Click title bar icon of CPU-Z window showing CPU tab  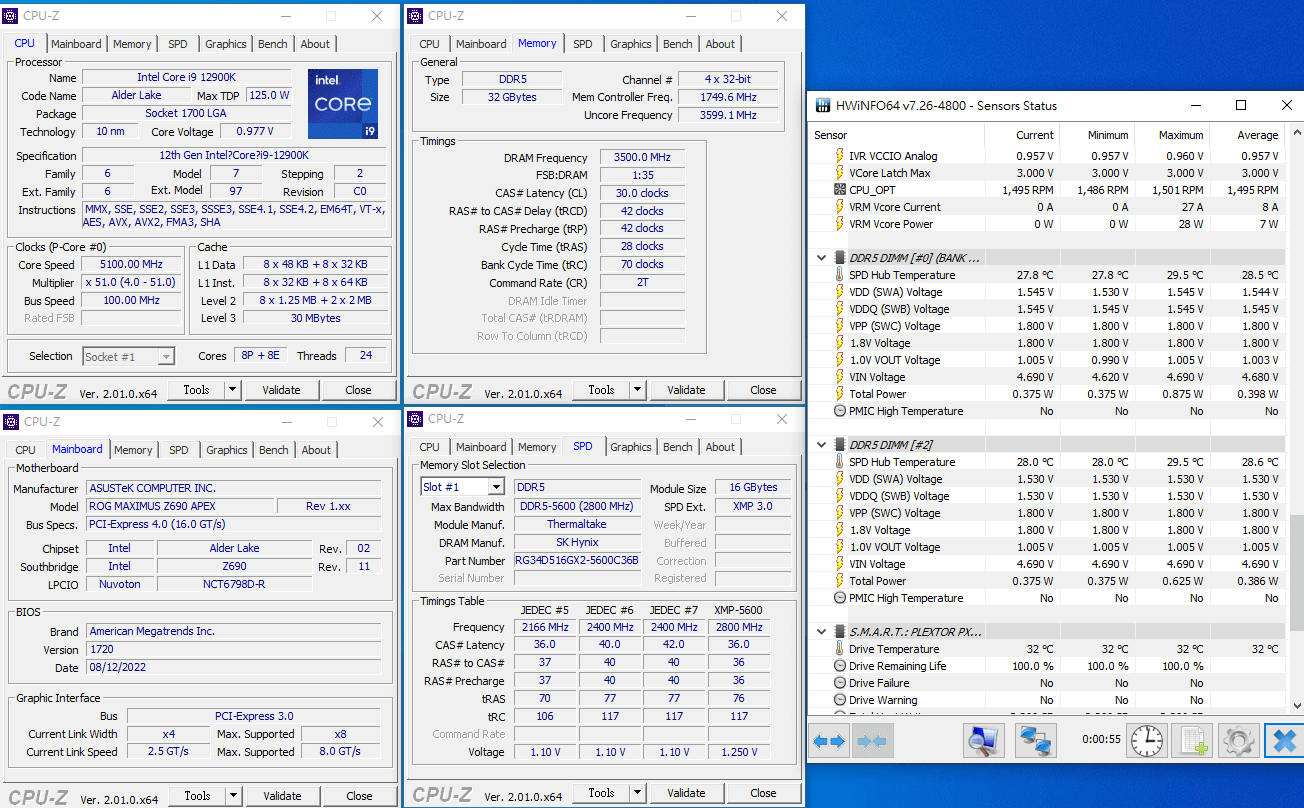coord(12,16)
